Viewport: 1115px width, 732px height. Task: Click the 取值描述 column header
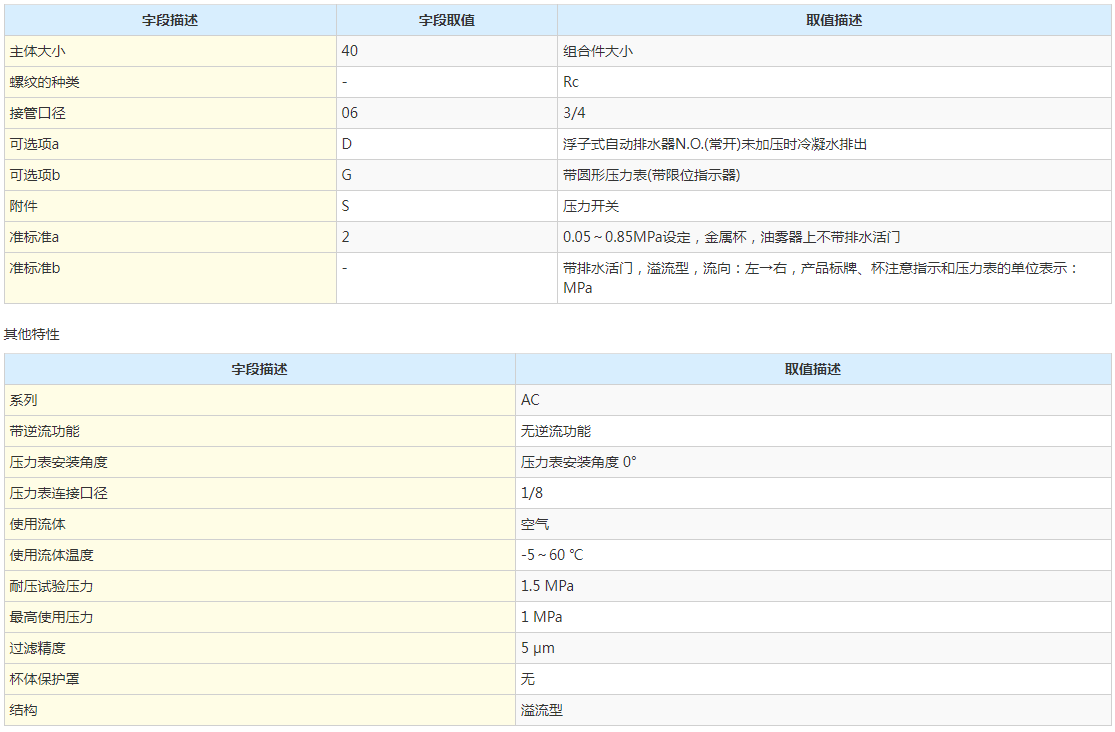[x=834, y=19]
